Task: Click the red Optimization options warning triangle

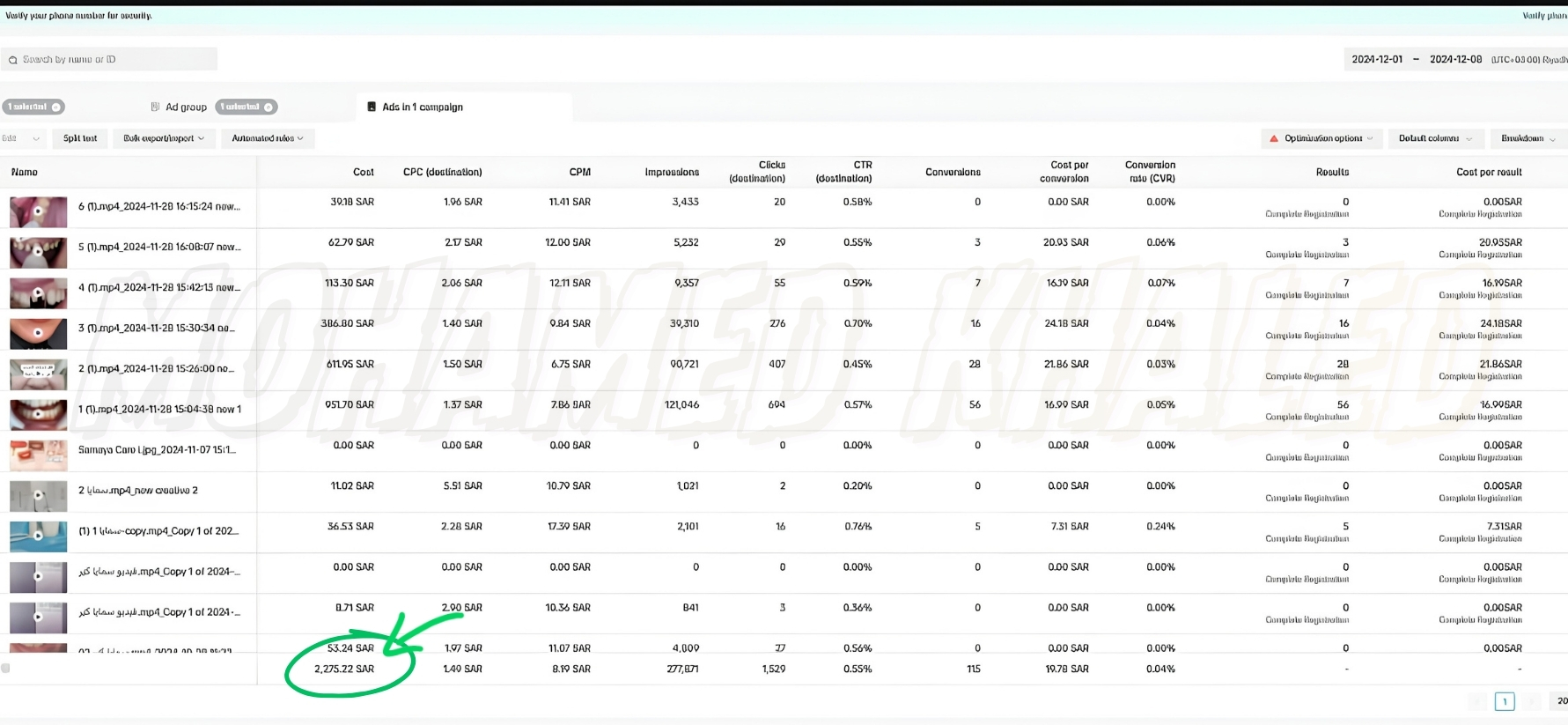Action: (x=1274, y=138)
